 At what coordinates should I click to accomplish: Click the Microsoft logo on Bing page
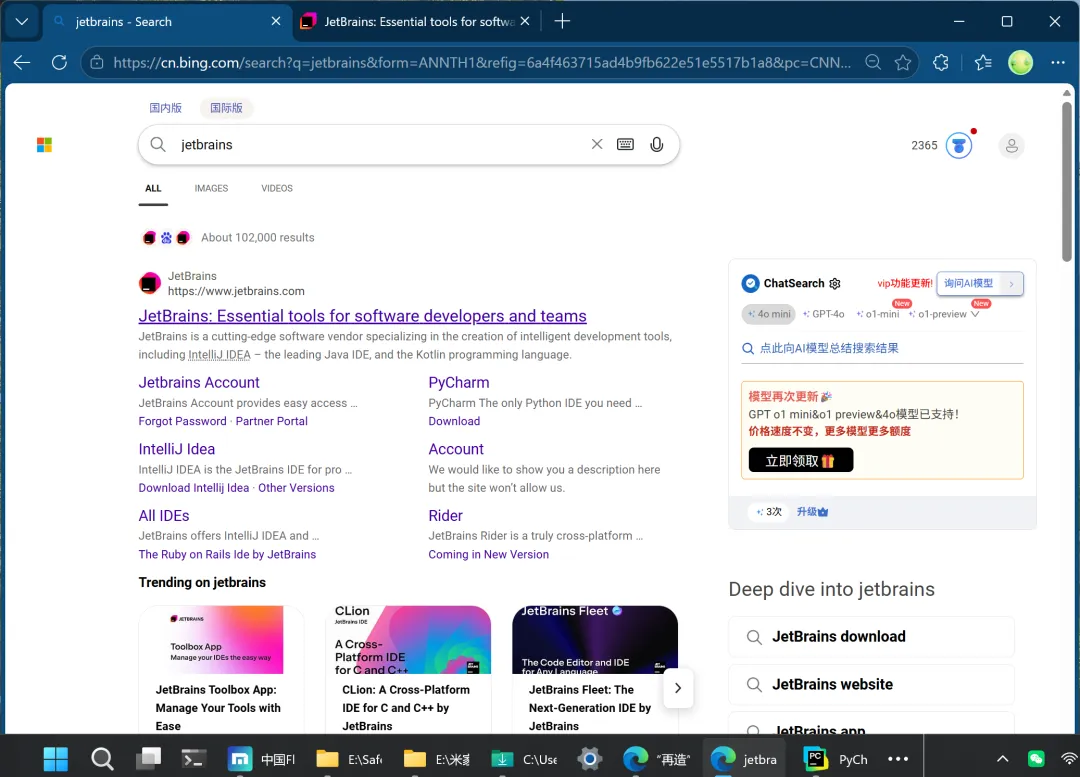coord(44,145)
